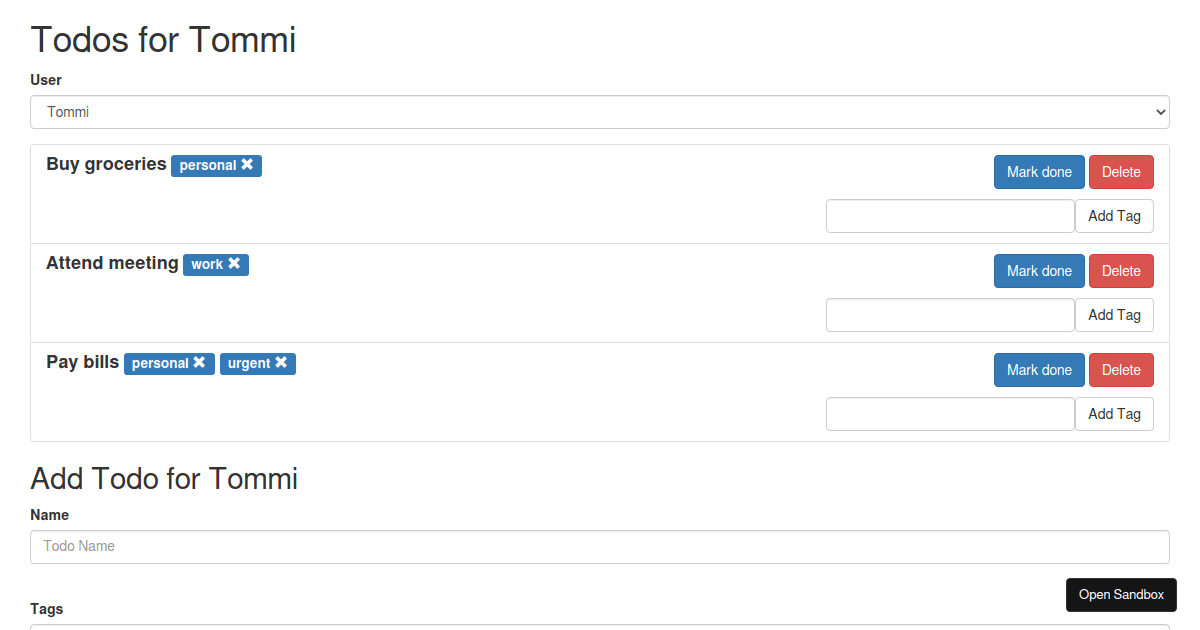Delete the Pay bills todo
This screenshot has width=1200, height=630.
(1121, 370)
